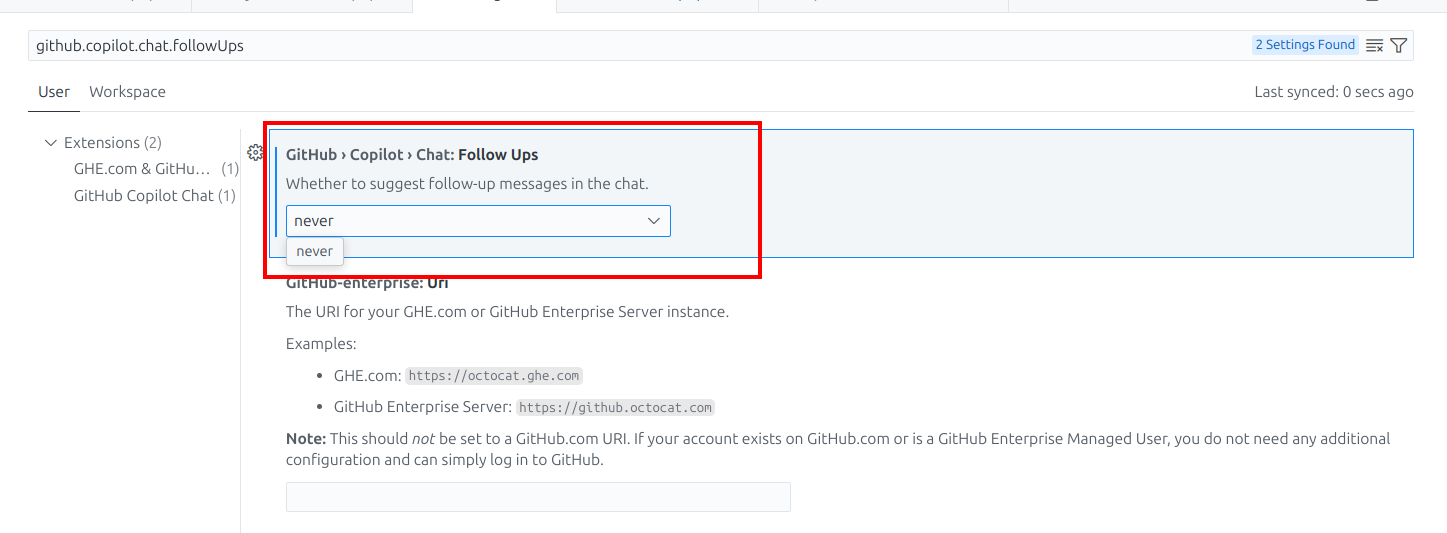This screenshot has height=533, width=1447.
Task: Click the Chat: Follow Ups setting title
Action: click(412, 155)
